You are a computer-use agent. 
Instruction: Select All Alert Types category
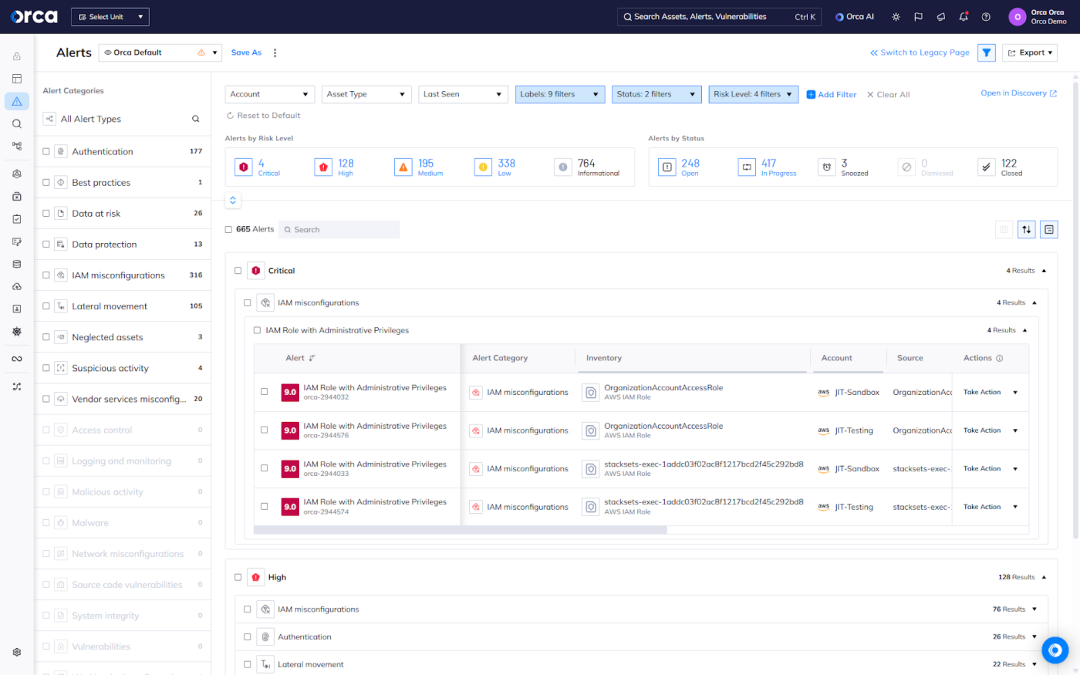pos(91,118)
